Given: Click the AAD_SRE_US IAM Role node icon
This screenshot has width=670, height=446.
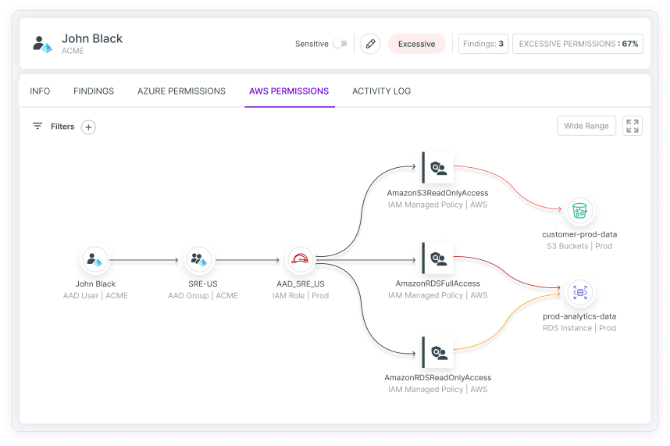Looking at the screenshot, I should click(x=300, y=260).
